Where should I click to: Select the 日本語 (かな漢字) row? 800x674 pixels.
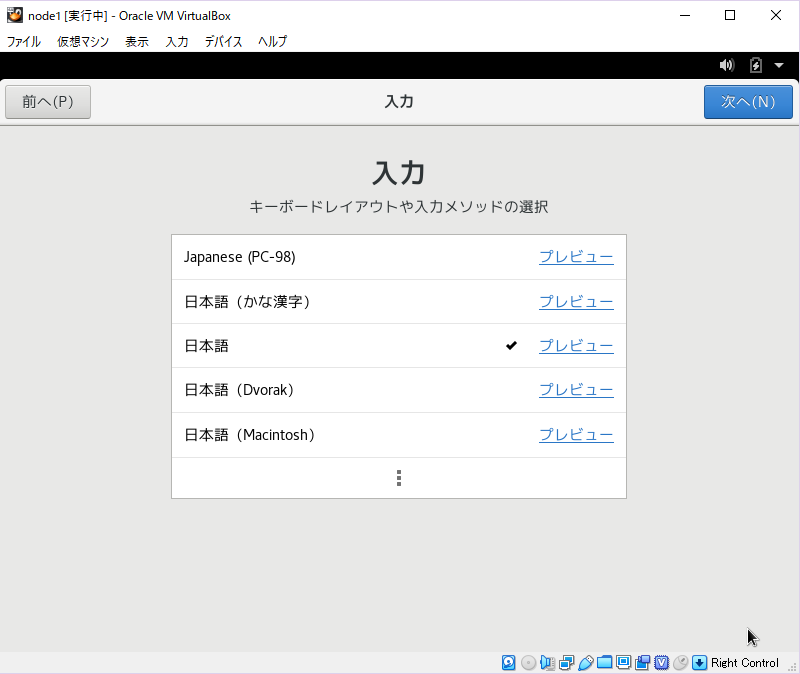click(x=399, y=302)
